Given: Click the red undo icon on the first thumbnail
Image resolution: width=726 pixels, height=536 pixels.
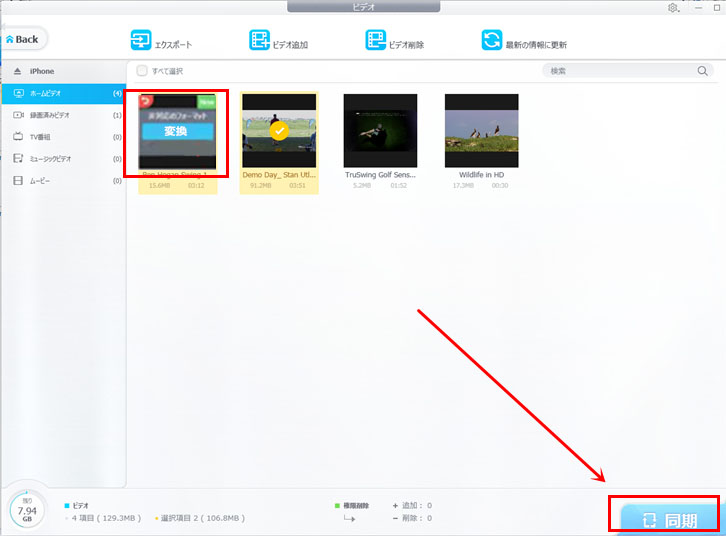Looking at the screenshot, I should [x=146, y=100].
